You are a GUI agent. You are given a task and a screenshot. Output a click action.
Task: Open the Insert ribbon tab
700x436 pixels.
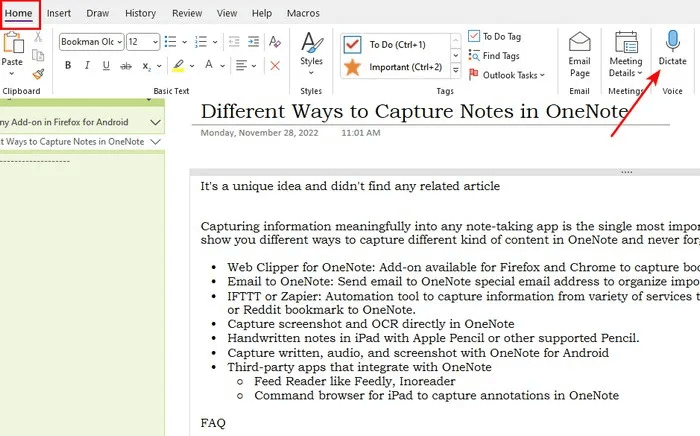click(x=59, y=13)
